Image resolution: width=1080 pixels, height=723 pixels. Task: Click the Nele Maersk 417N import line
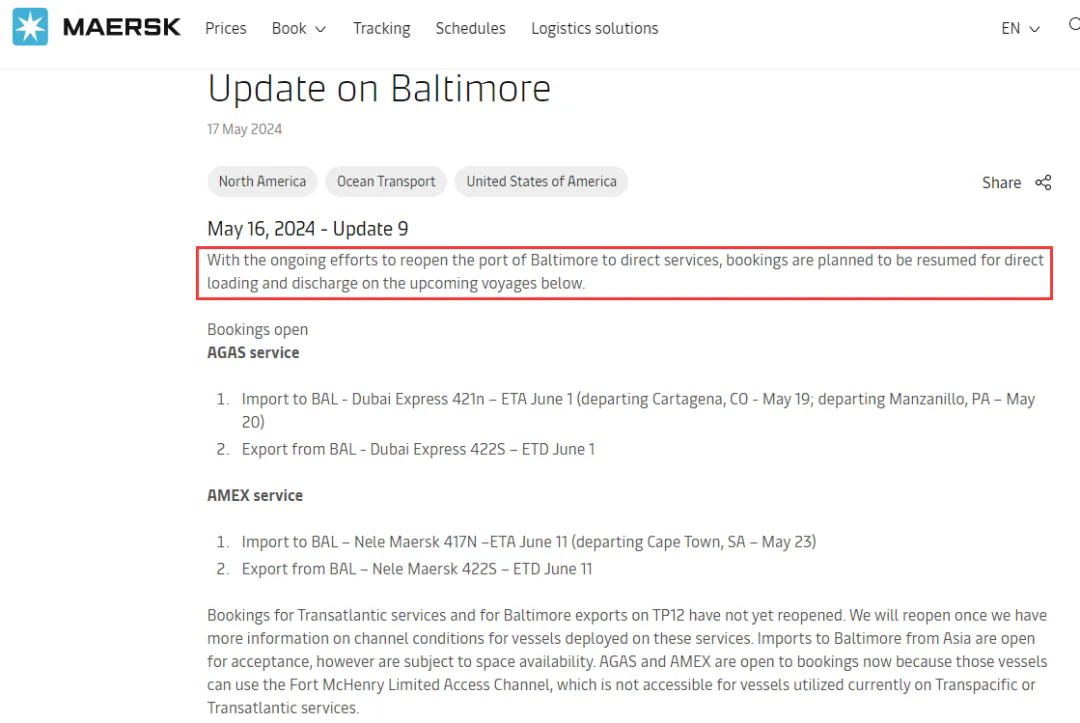(x=528, y=542)
